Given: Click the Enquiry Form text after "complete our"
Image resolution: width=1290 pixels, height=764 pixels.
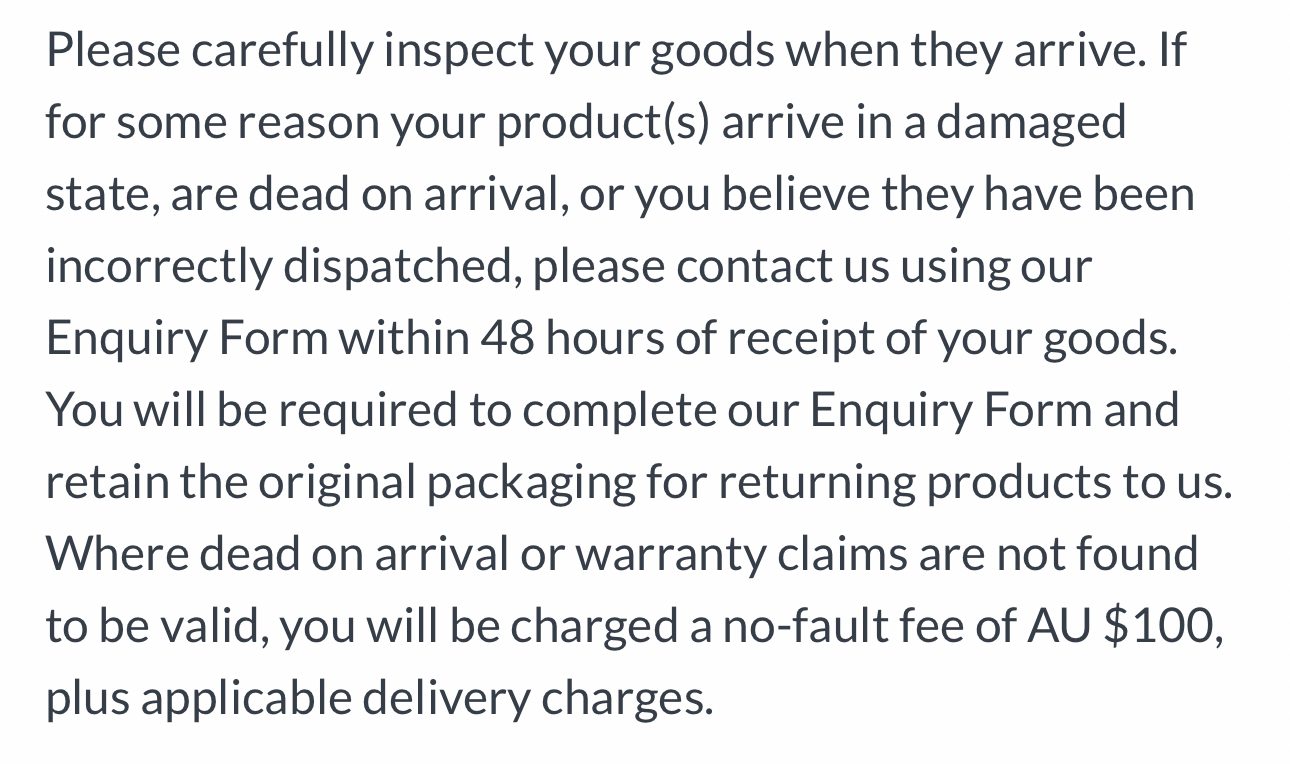Looking at the screenshot, I should click(950, 412).
